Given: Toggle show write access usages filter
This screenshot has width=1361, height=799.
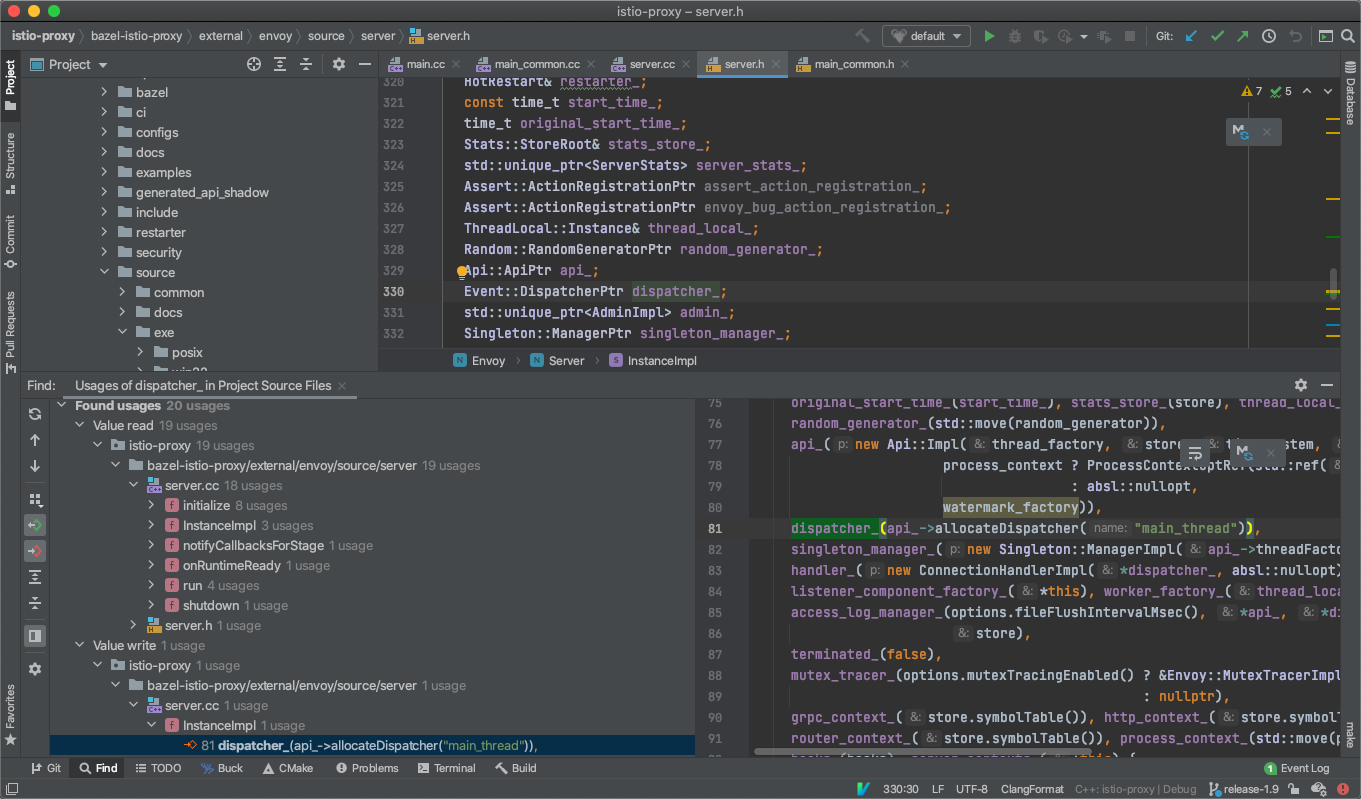Looking at the screenshot, I should [35, 551].
